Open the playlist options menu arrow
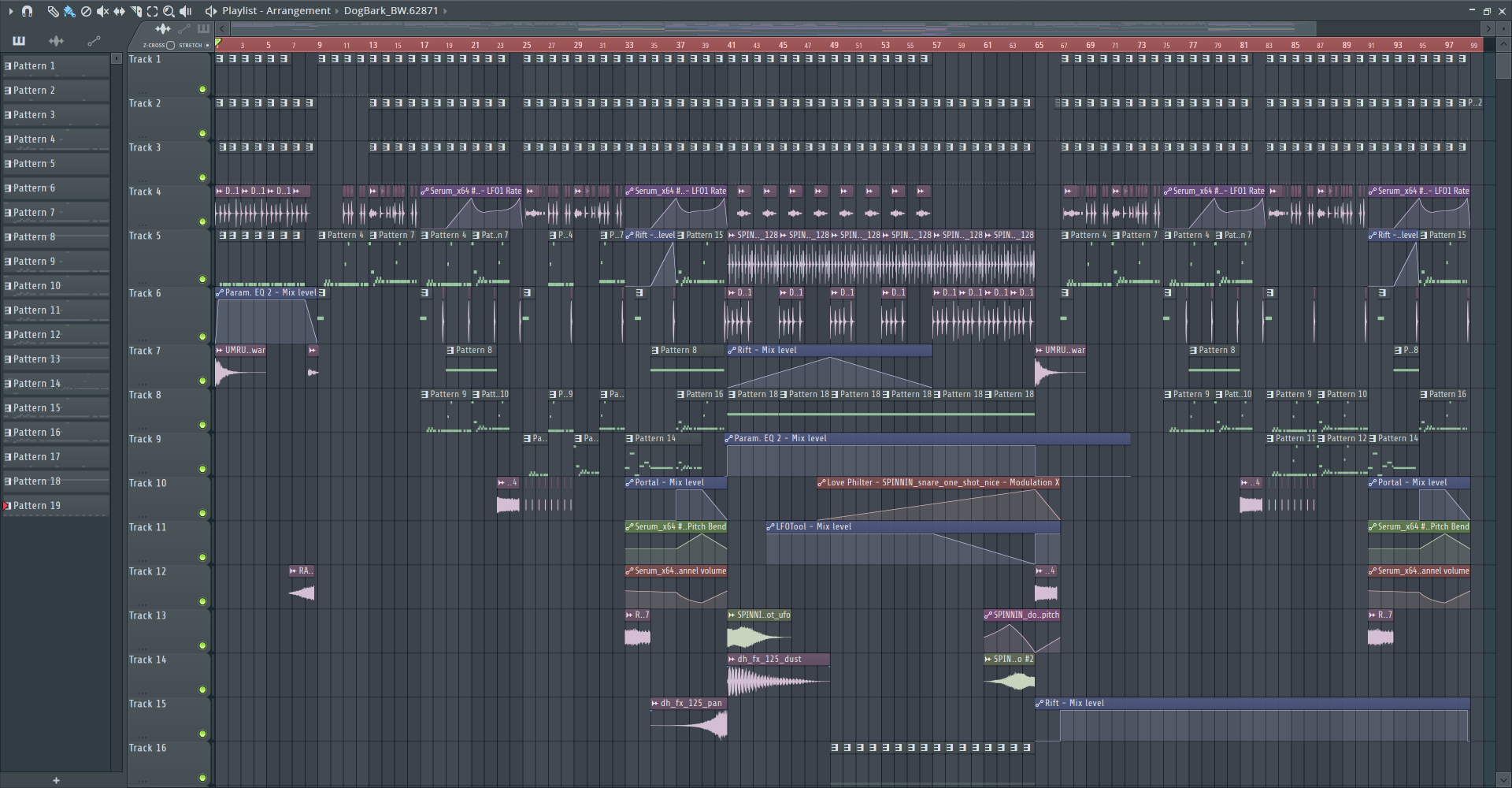The image size is (1512, 788). click(x=10, y=11)
